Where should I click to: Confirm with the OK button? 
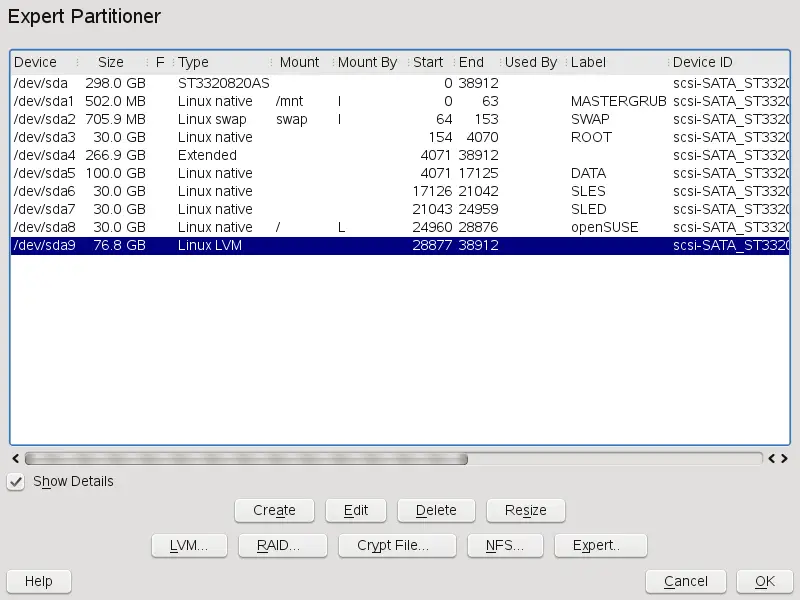click(x=765, y=581)
